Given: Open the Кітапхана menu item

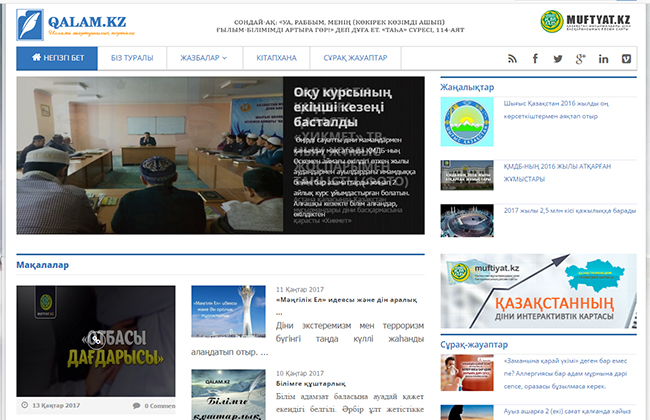Looking at the screenshot, I should pos(276,58).
